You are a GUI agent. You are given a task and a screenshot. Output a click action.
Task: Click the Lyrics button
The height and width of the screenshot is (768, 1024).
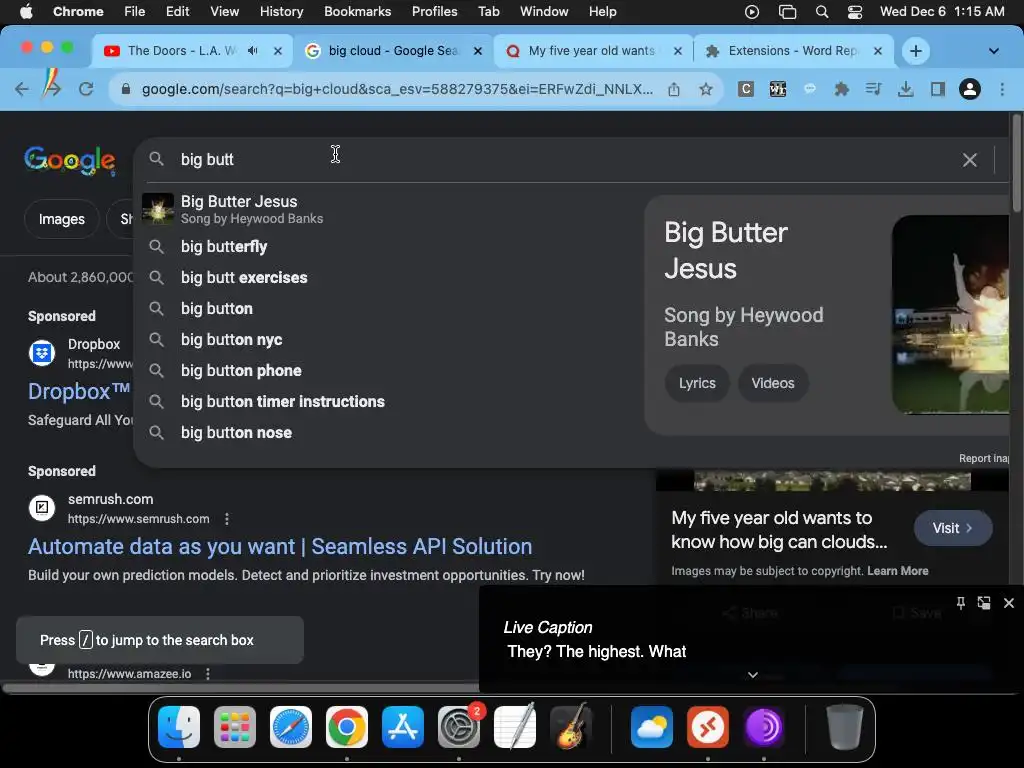697,383
